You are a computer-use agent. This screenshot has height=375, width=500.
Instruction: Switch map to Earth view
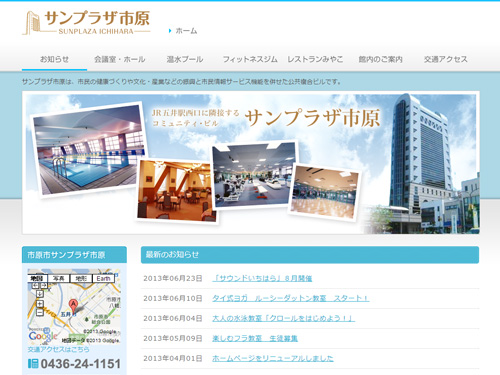point(103,278)
